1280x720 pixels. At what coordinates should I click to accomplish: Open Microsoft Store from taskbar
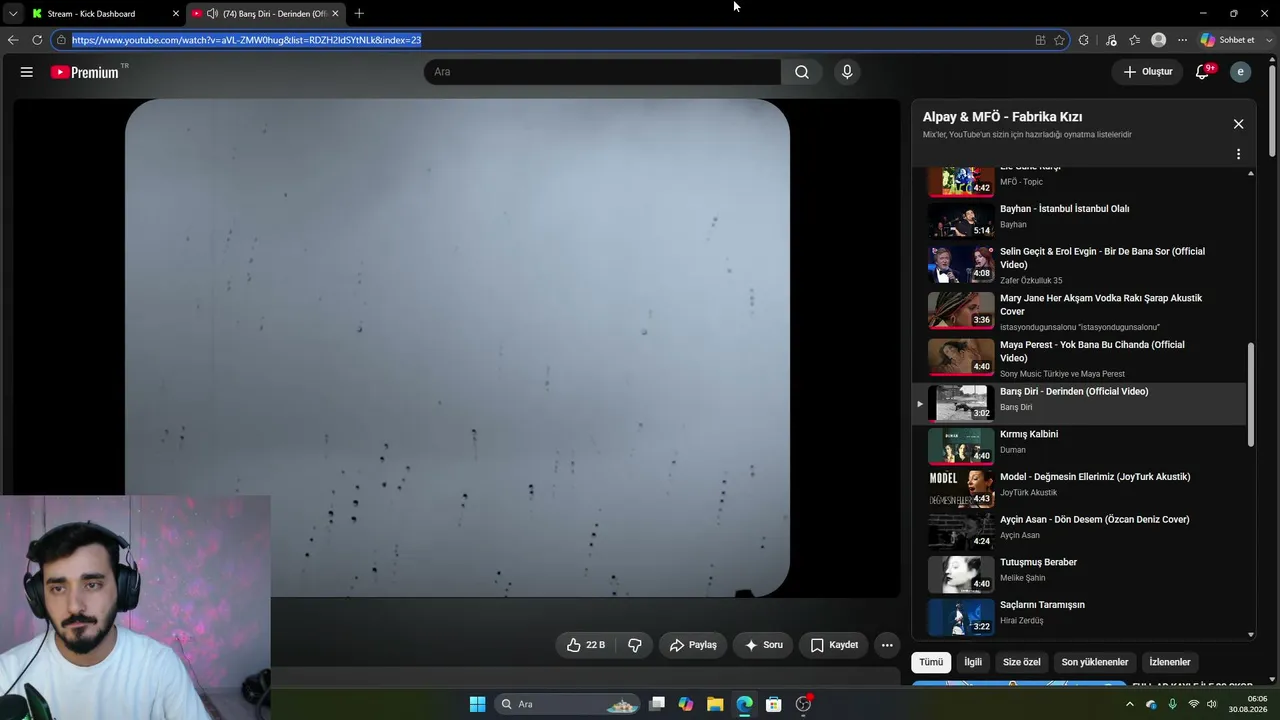[773, 704]
